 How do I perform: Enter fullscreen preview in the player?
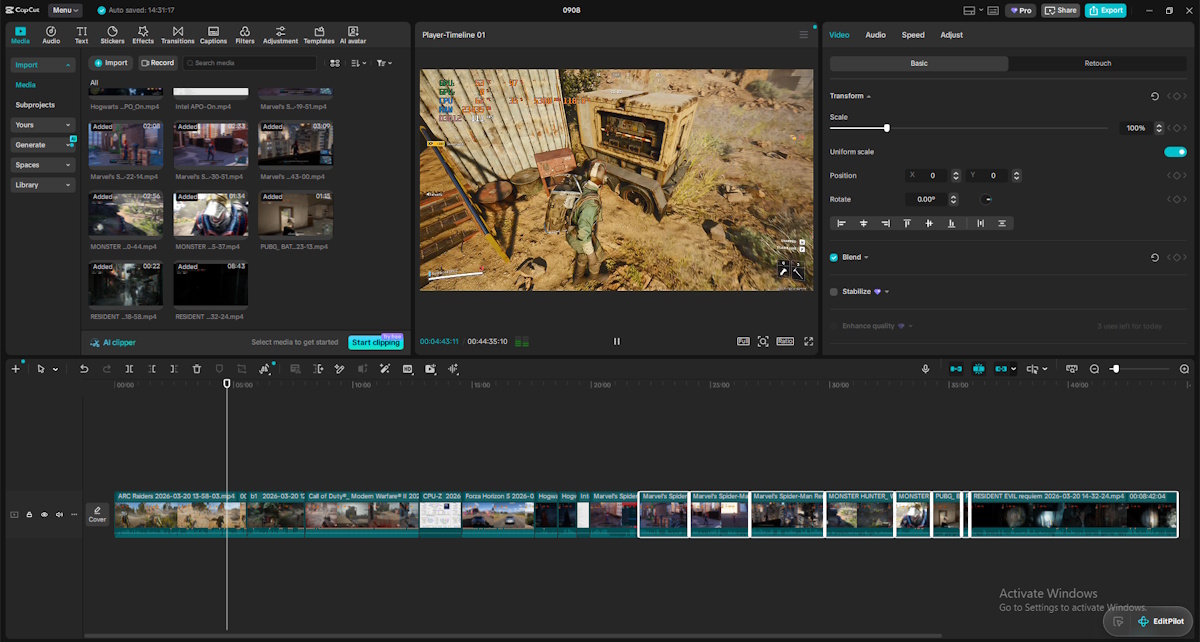tap(809, 341)
